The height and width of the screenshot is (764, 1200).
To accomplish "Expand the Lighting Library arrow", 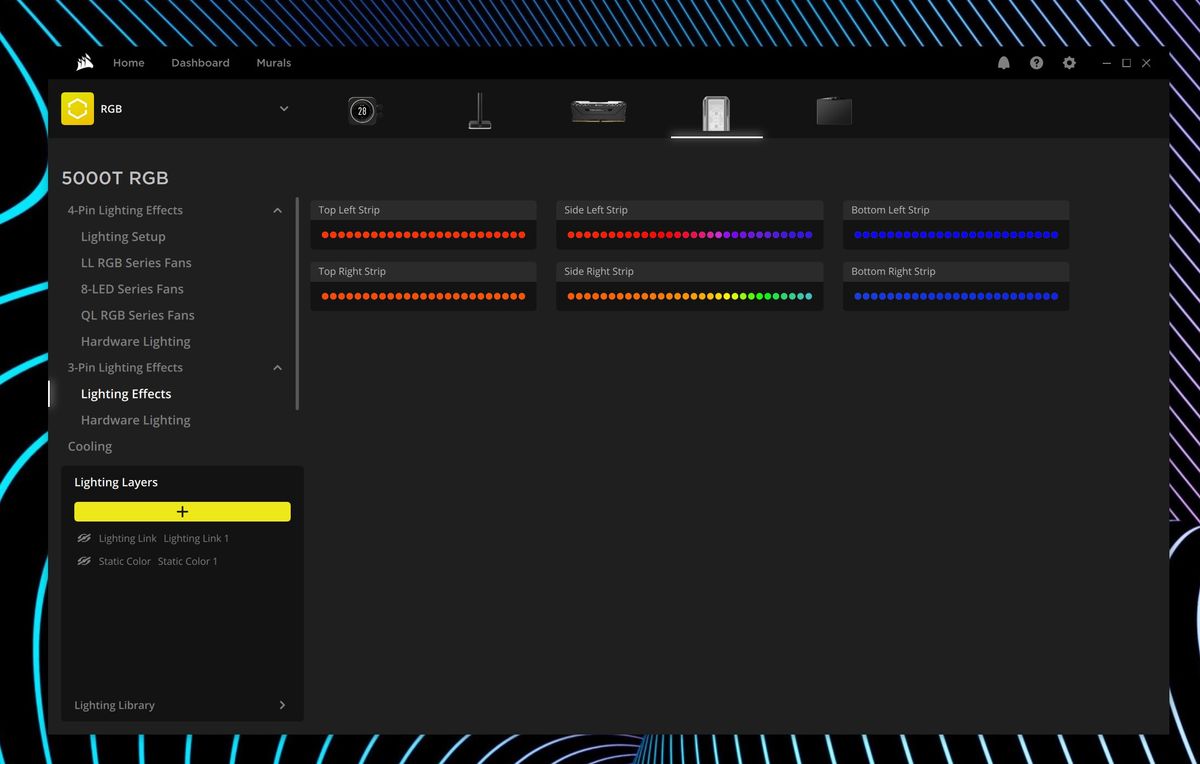I will (282, 705).
